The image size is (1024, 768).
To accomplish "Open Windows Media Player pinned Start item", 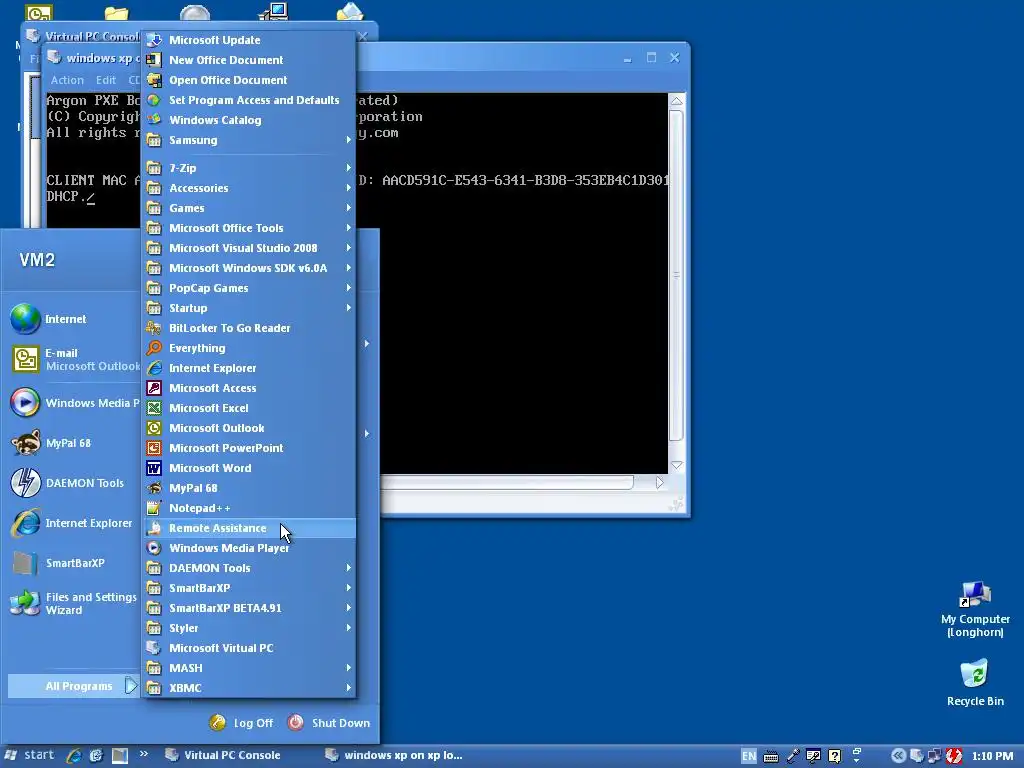I will (72, 403).
